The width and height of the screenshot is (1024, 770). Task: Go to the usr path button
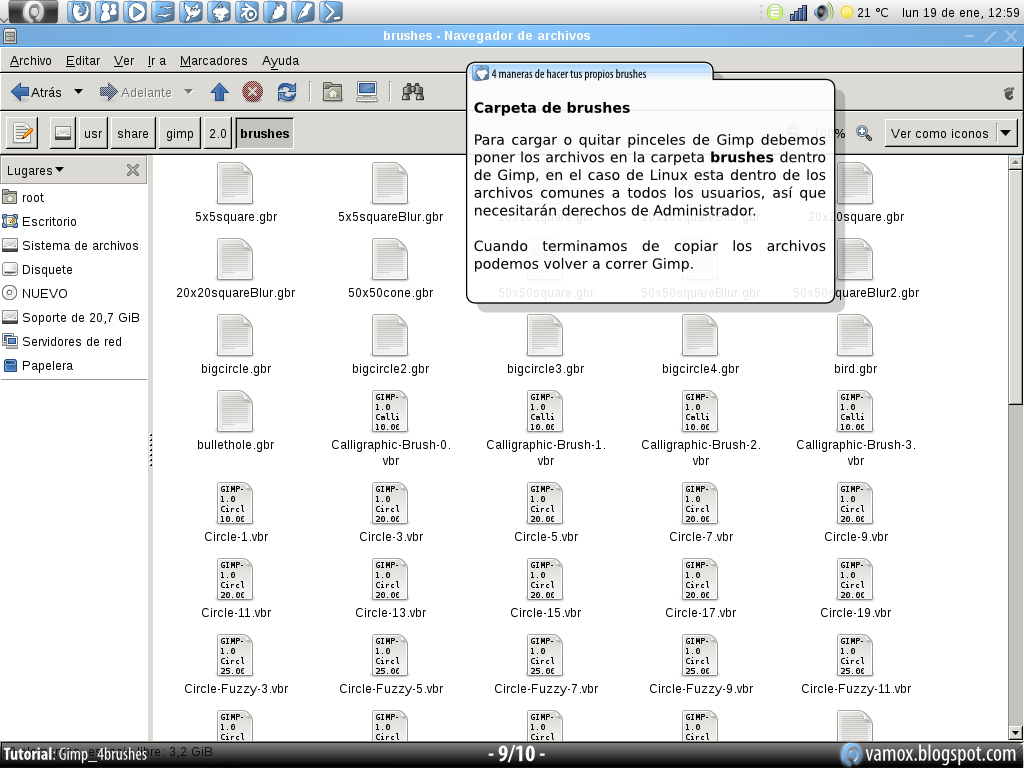point(93,133)
